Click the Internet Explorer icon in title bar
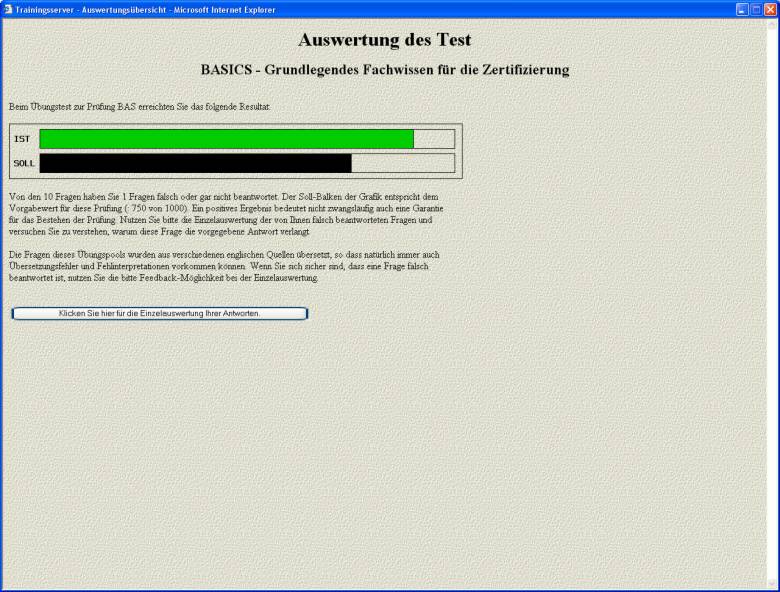Viewport: 780px width, 592px height. (x=8, y=9)
